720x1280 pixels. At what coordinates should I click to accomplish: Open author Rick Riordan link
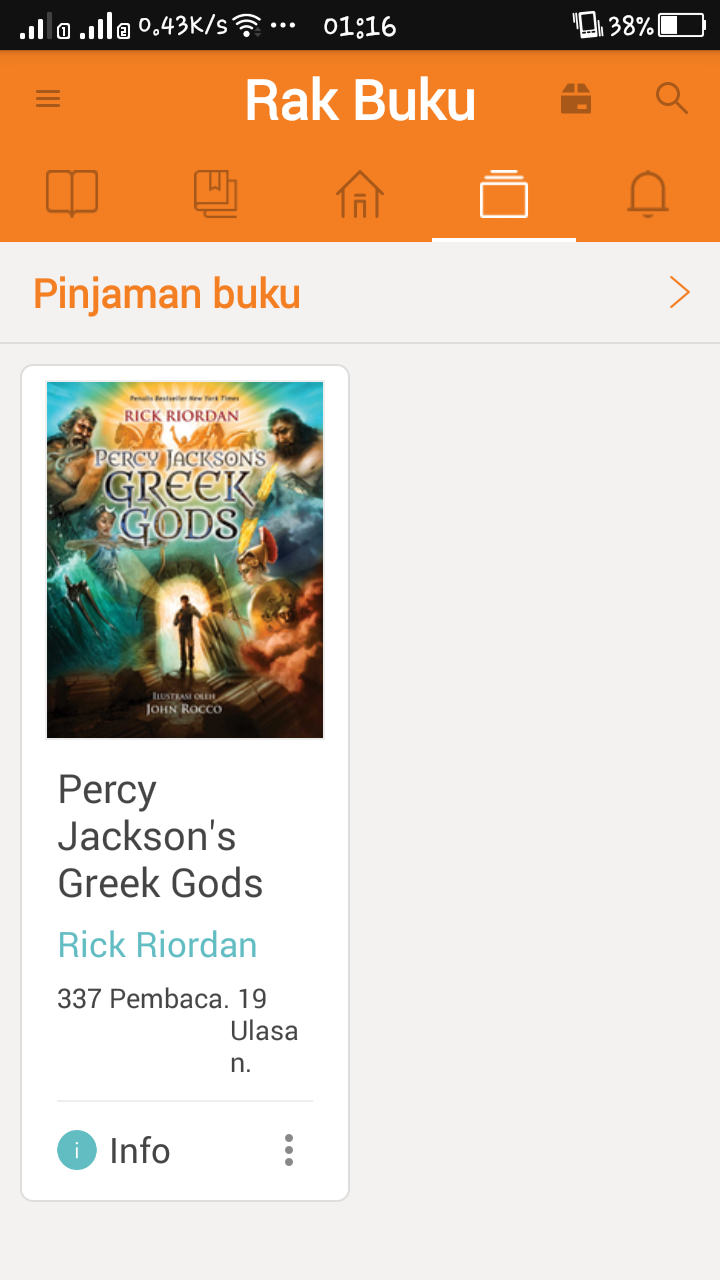(157, 945)
